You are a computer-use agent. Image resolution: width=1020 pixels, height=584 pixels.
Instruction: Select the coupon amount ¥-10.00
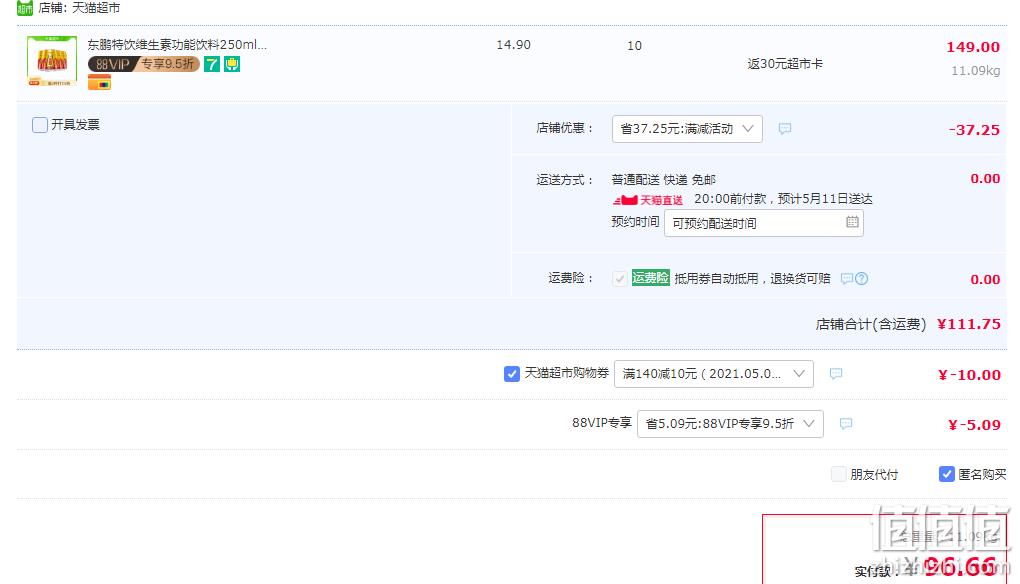click(969, 375)
